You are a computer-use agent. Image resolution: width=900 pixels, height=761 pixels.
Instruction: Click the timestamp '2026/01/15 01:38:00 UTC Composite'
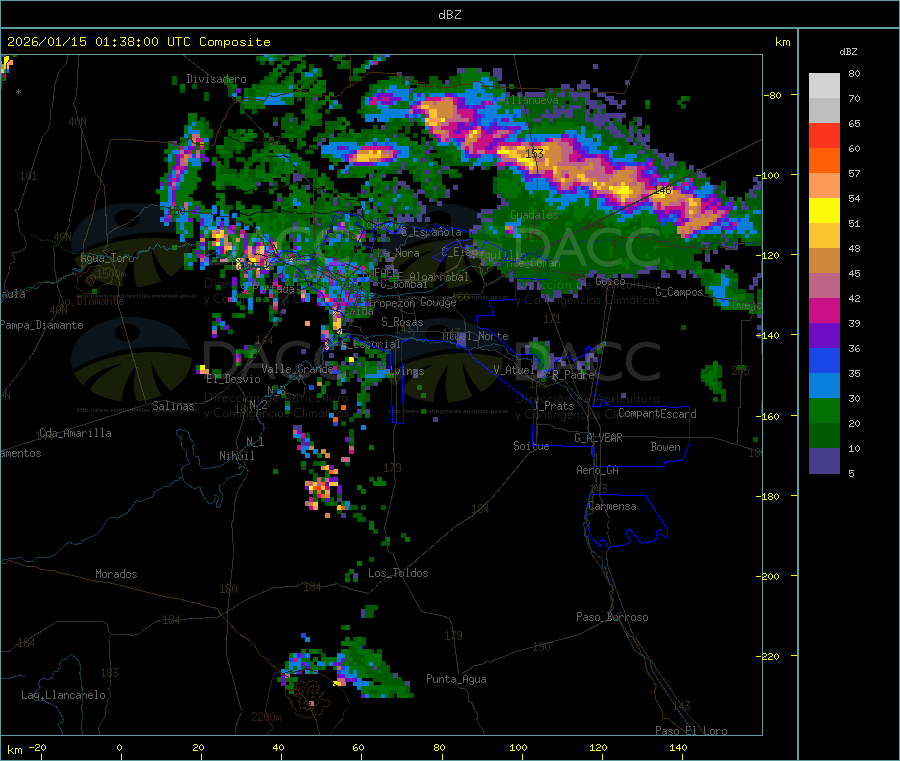[138, 42]
